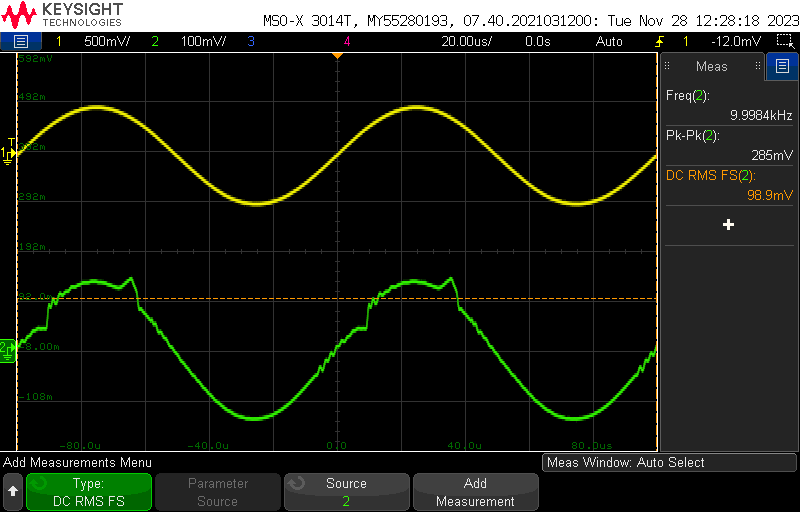Select the channel 2 ground marker
This screenshot has height=512, width=800.
[x=7, y=347]
